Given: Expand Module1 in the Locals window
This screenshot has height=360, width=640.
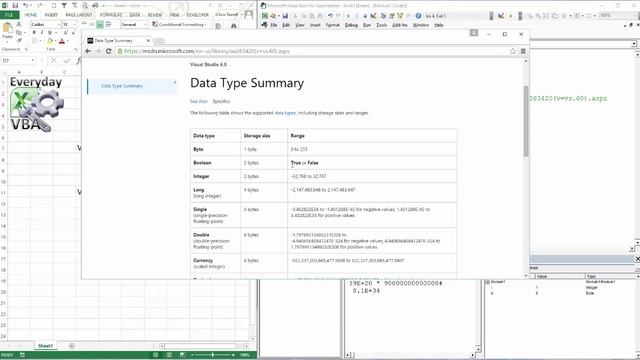Looking at the screenshot, I should point(487,282).
